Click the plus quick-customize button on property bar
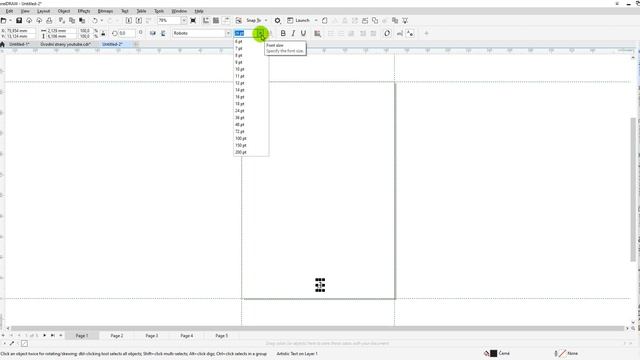640x360 pixels. coord(427,33)
